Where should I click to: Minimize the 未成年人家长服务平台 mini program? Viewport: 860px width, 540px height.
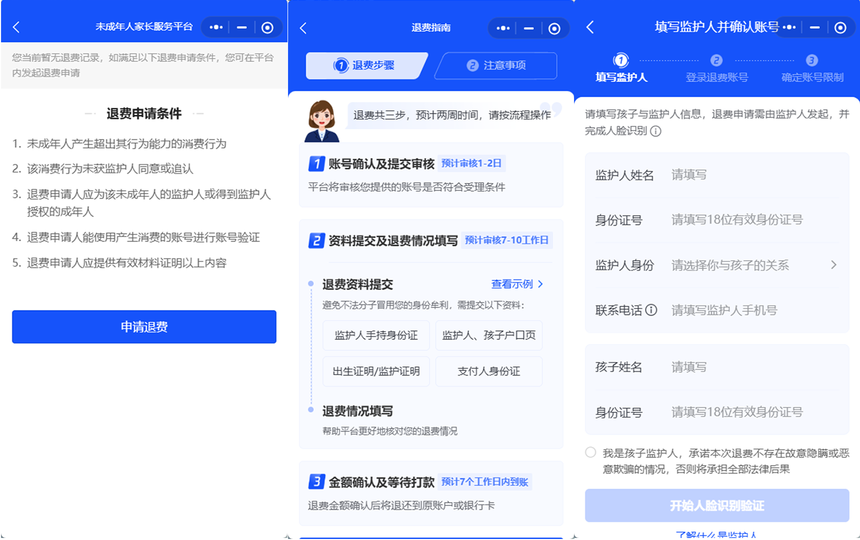242,27
